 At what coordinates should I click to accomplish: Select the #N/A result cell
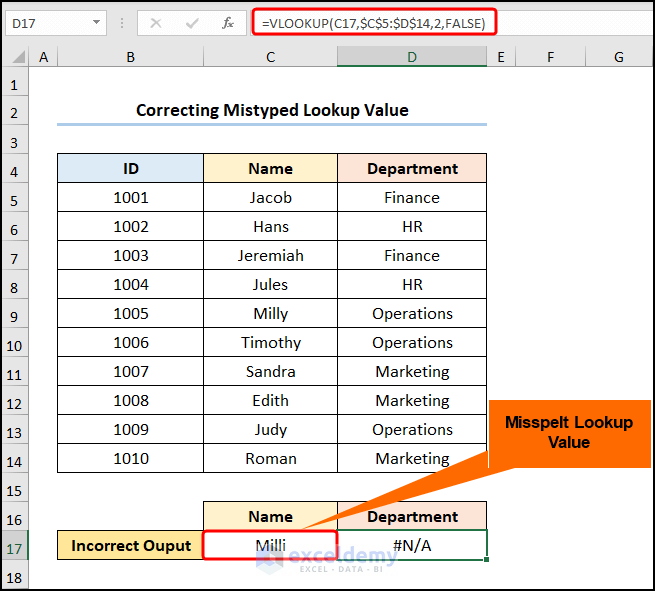point(412,545)
